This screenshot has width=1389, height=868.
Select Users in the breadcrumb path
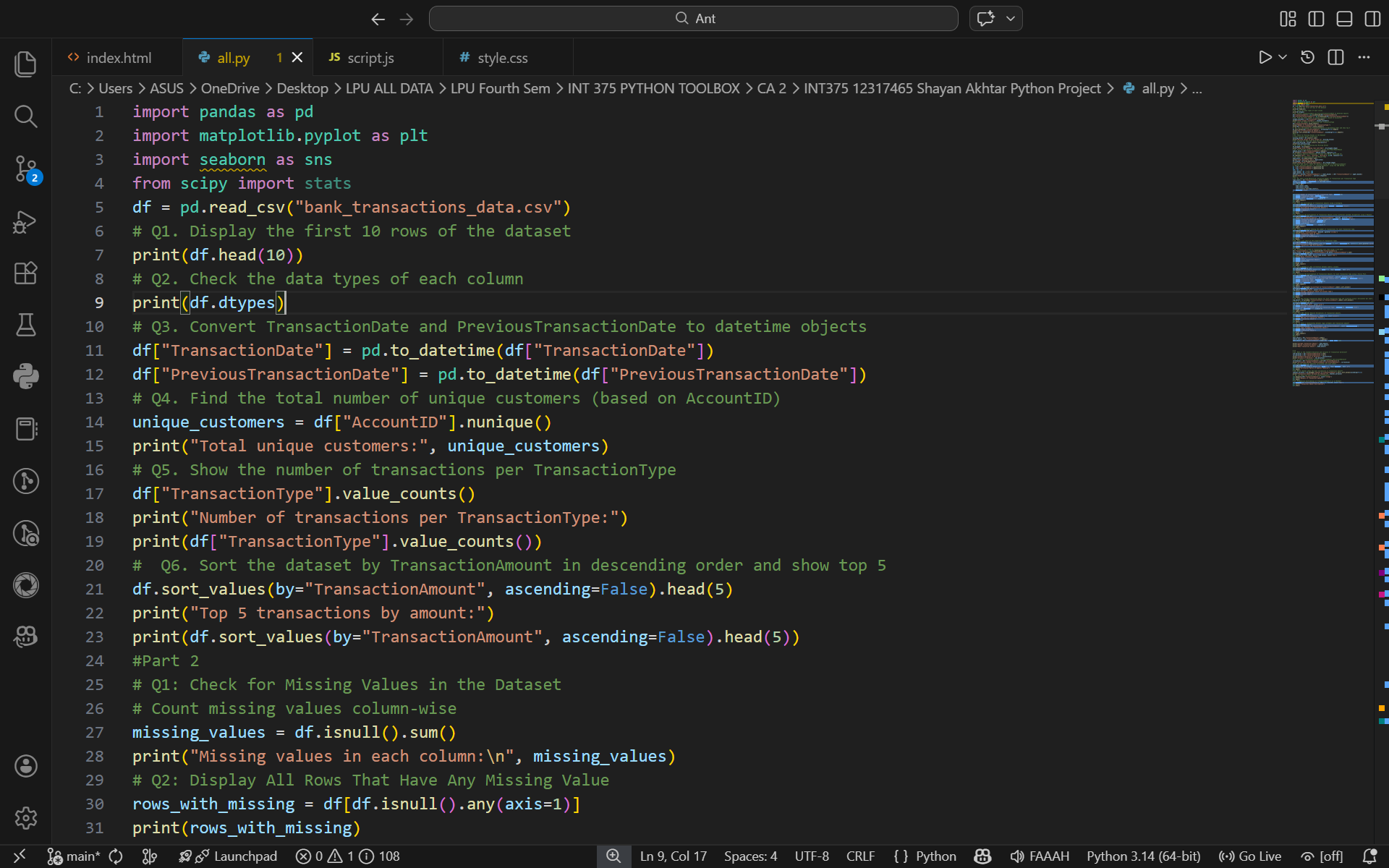point(115,88)
